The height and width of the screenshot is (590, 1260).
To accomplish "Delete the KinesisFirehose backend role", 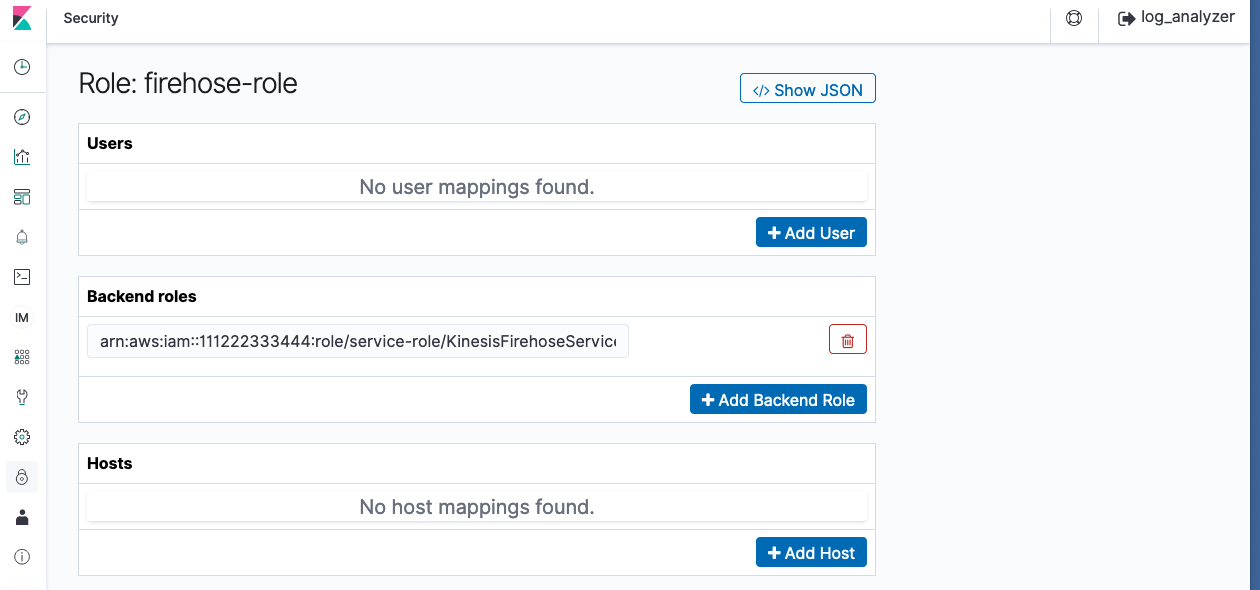I will (x=848, y=340).
